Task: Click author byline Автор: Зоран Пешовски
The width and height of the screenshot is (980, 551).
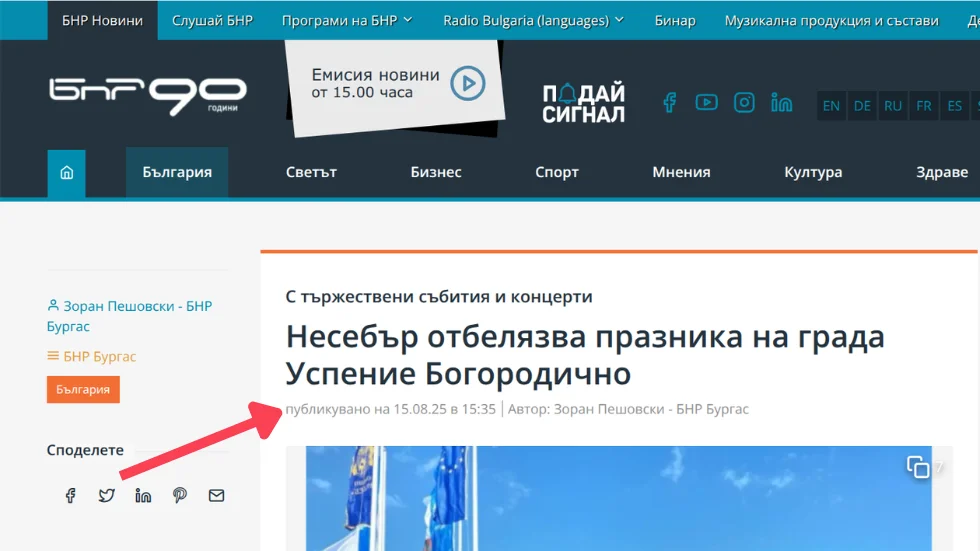Action: [x=628, y=409]
